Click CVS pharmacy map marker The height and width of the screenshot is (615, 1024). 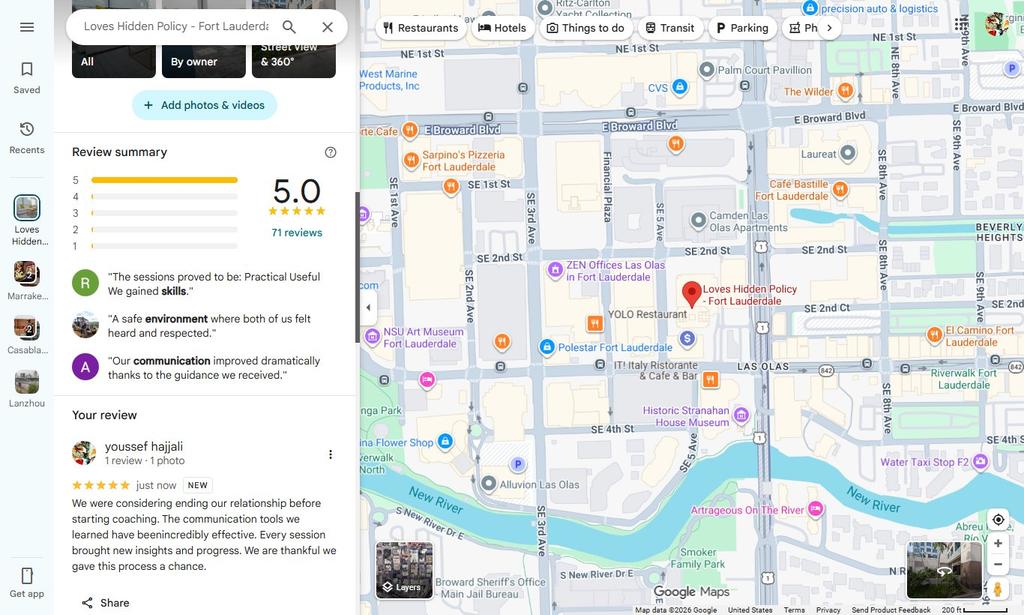pyautogui.click(x=680, y=86)
